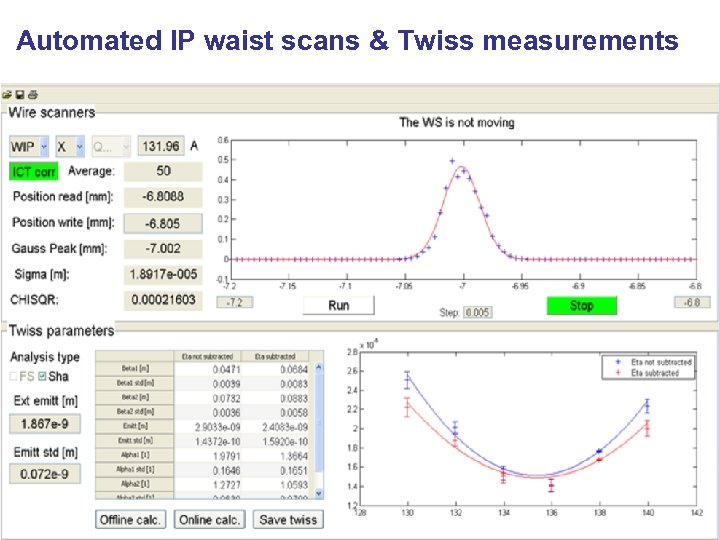This screenshot has width=720, height=540.
Task: Click 'The WS is not moving' status text
Action: pos(456,123)
